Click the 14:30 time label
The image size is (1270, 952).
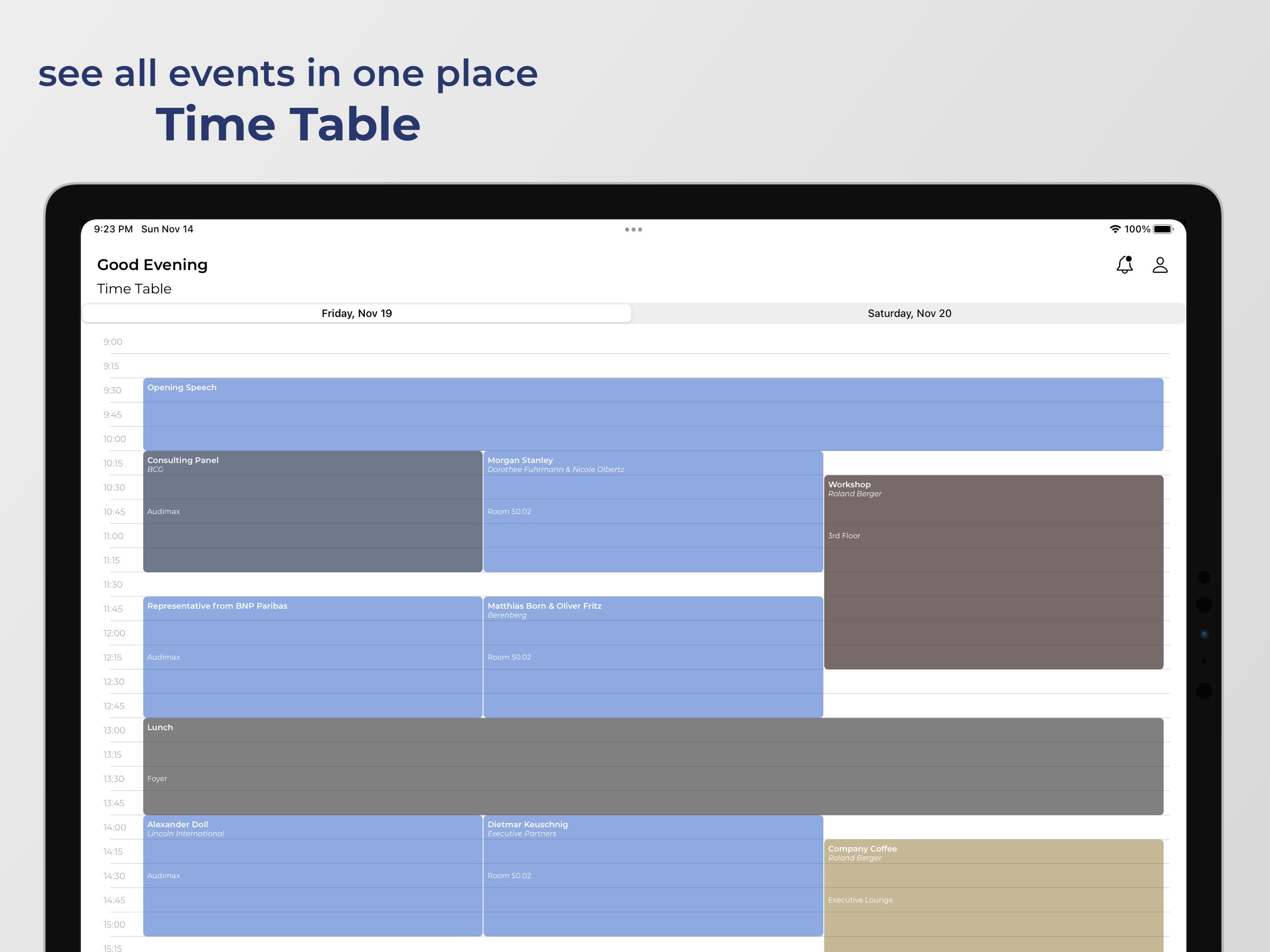[x=114, y=876]
